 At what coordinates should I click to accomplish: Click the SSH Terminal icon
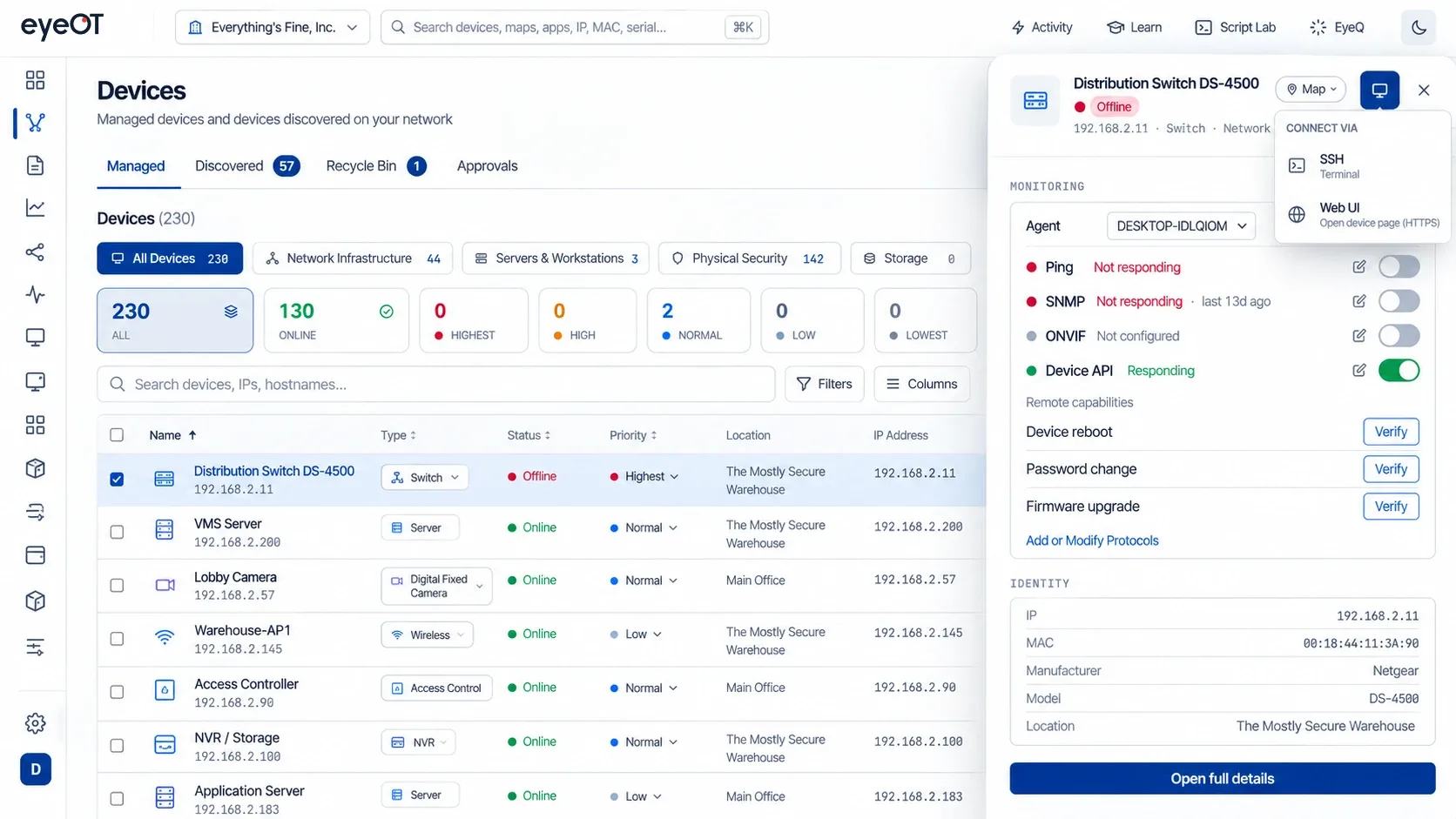click(x=1297, y=165)
